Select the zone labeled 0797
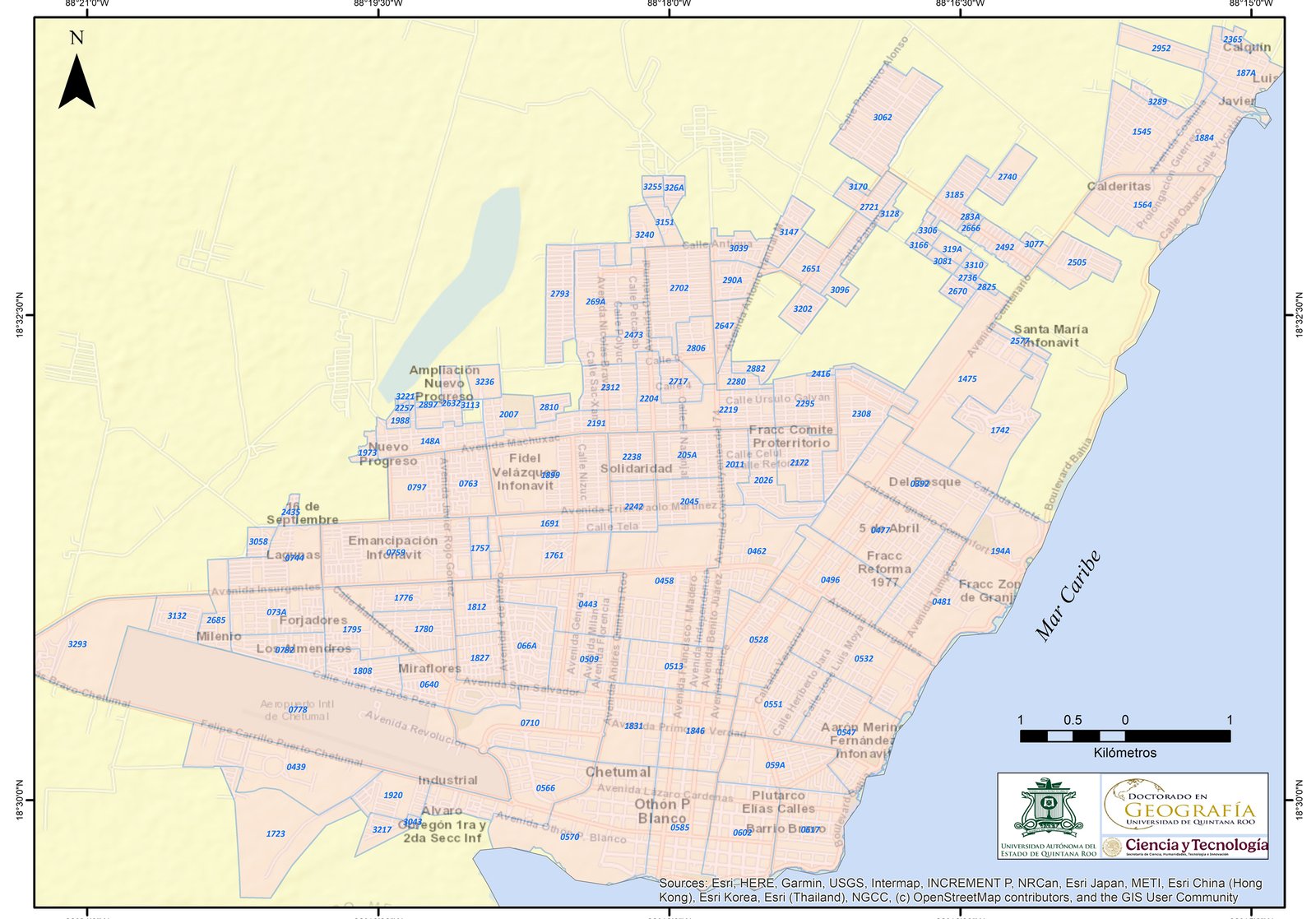Image resolution: width=1316 pixels, height=919 pixels. 417,487
